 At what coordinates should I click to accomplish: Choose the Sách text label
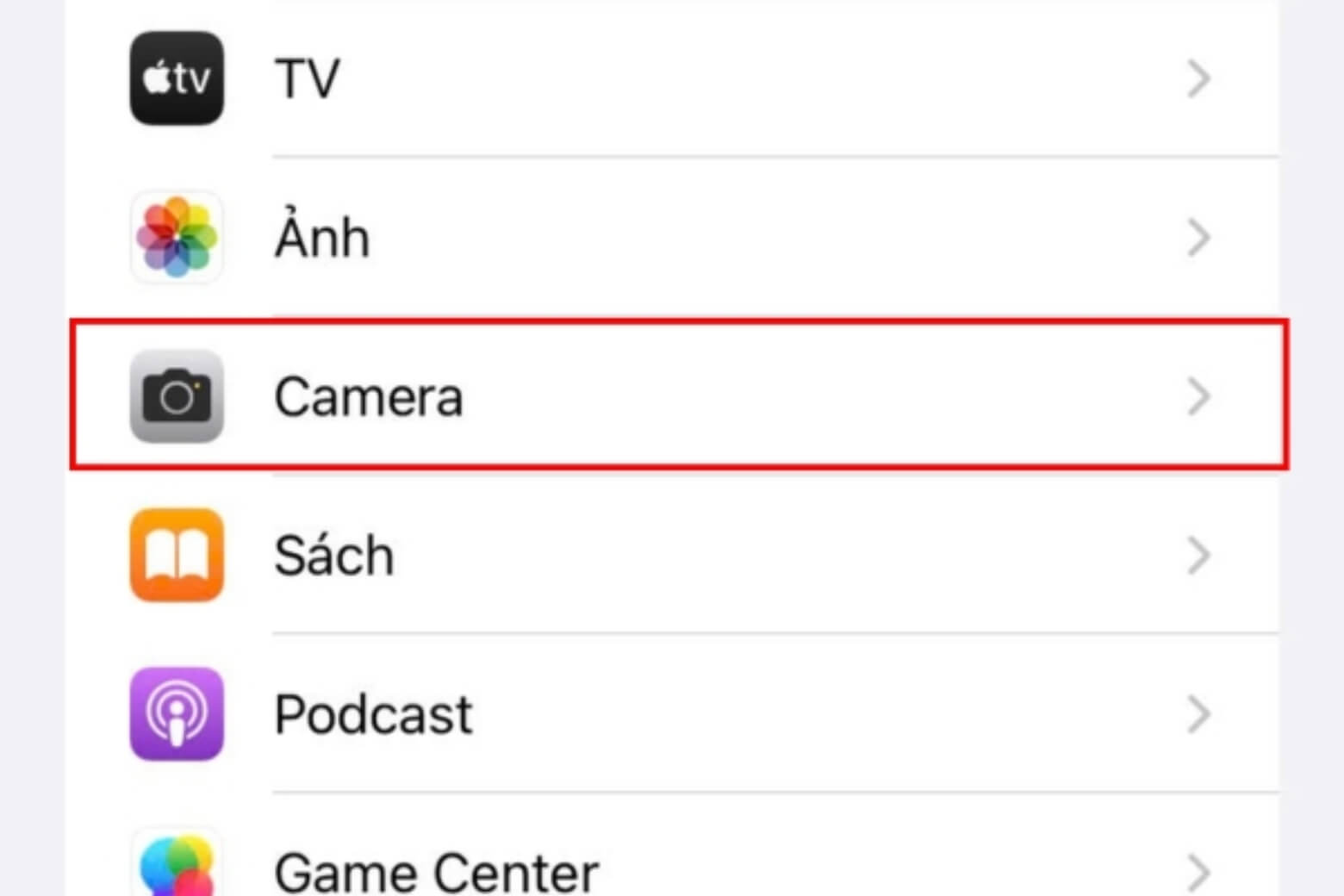click(x=334, y=555)
